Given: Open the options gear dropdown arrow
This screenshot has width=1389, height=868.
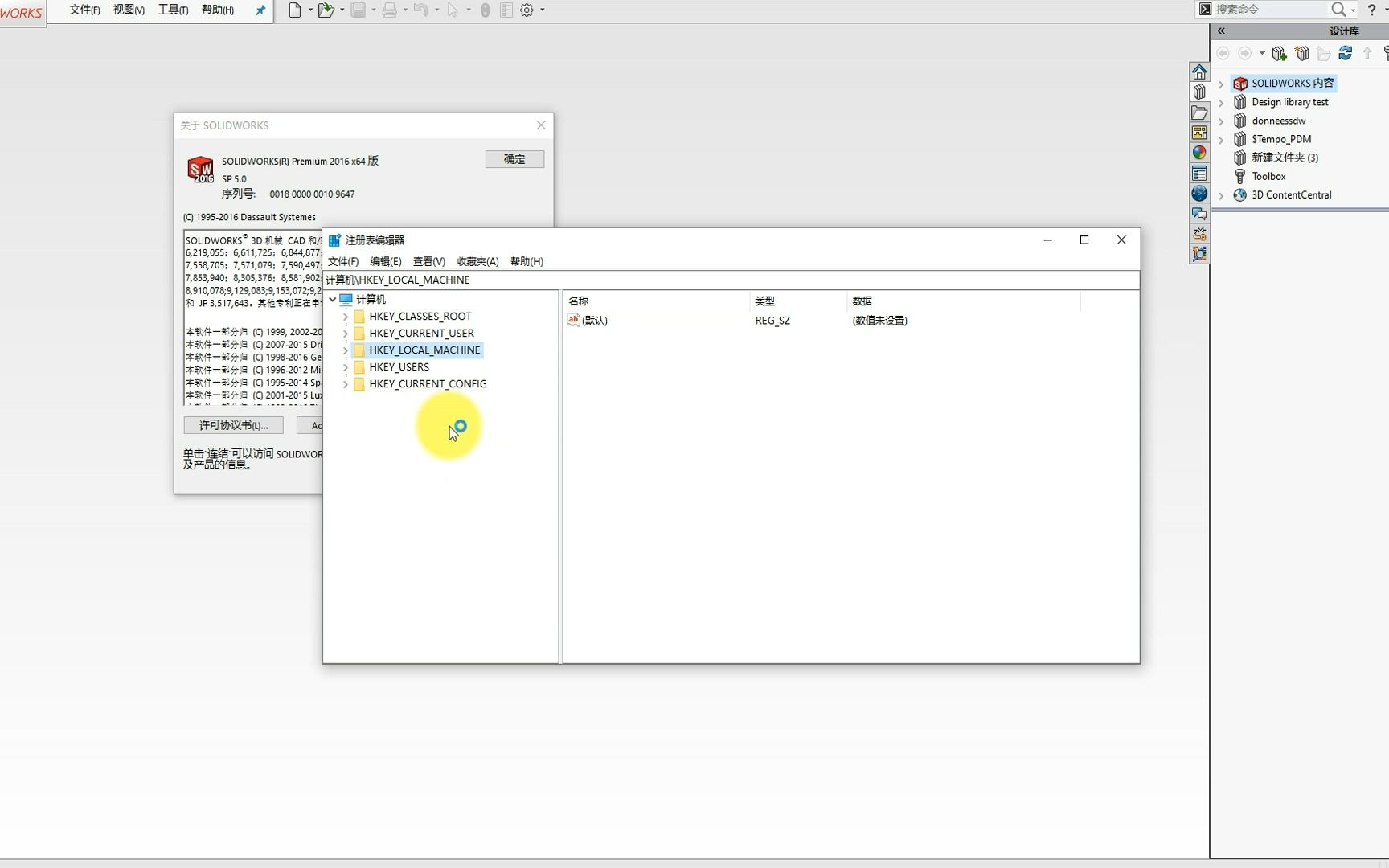Looking at the screenshot, I should 543,10.
